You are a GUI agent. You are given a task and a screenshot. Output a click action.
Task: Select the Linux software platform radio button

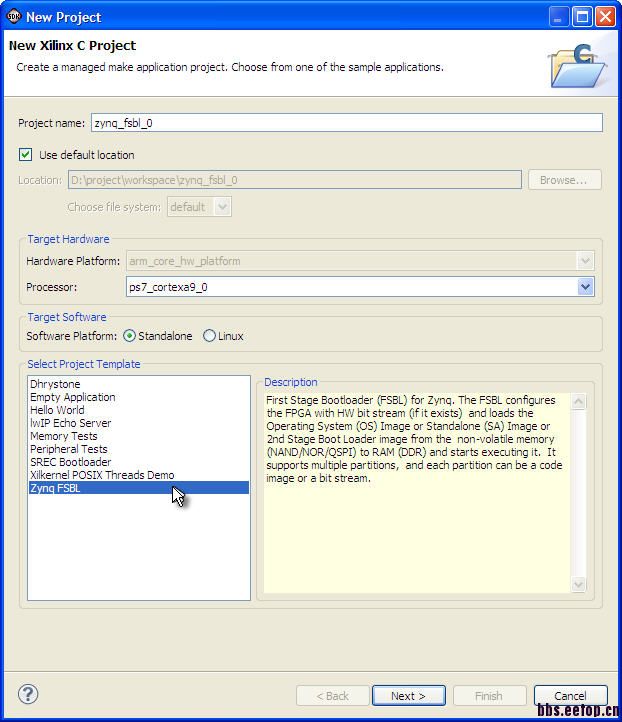(x=209, y=336)
